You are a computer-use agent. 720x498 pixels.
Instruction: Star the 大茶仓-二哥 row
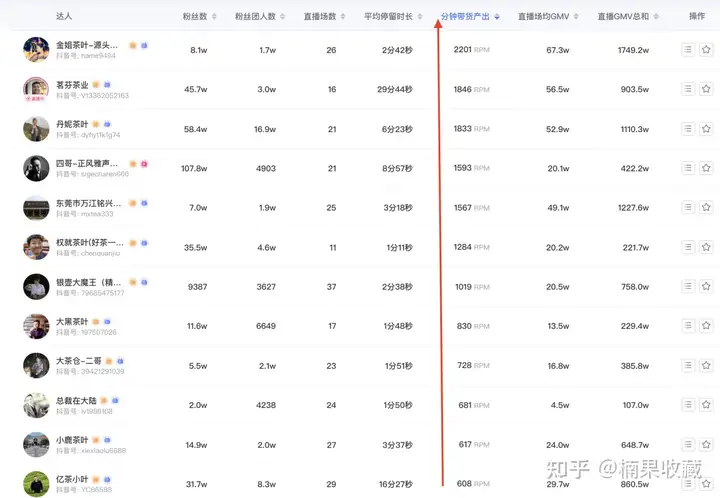(706, 365)
